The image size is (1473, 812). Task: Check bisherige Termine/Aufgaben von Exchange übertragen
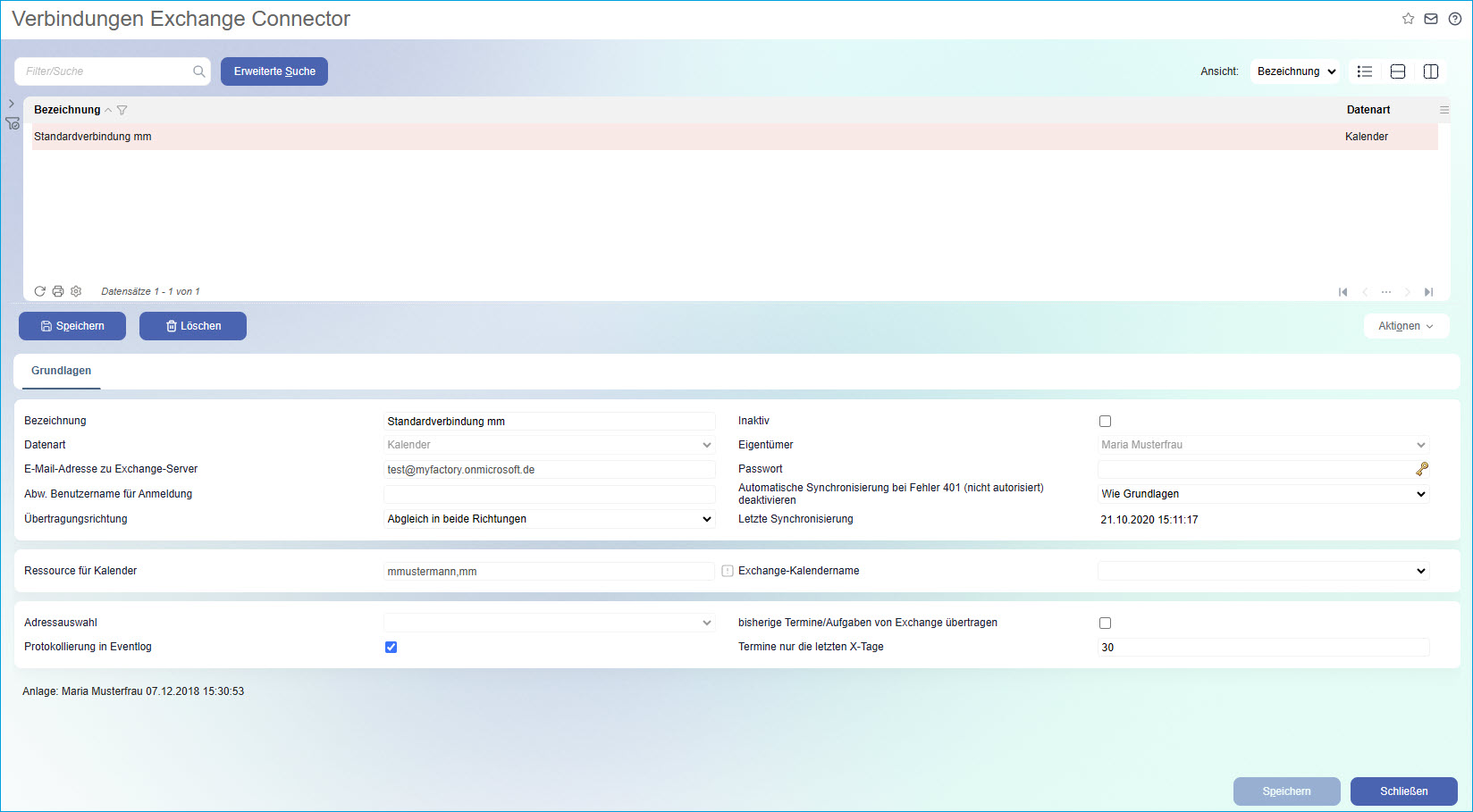click(1105, 624)
